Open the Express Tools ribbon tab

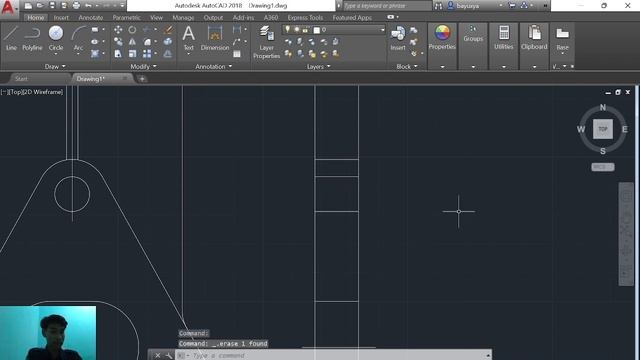[x=305, y=18]
